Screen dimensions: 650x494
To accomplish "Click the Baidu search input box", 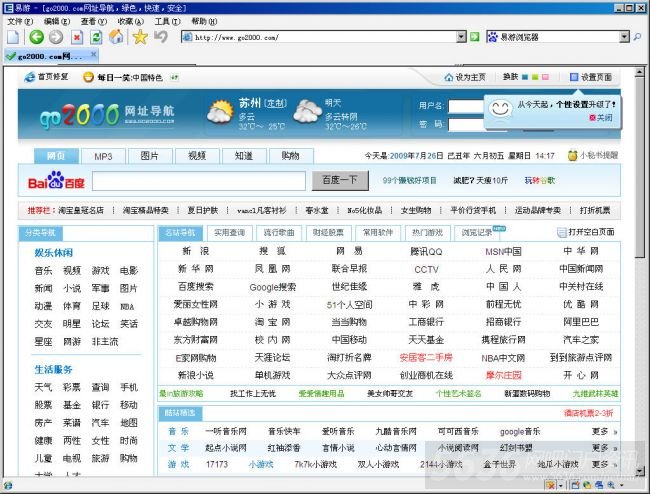I will pyautogui.click(x=199, y=181).
